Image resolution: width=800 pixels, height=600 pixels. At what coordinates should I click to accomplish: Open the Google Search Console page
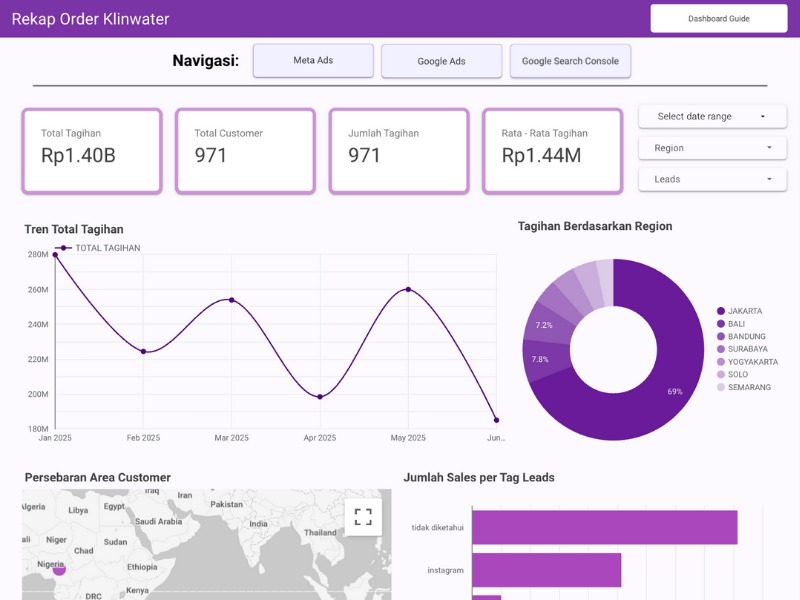570,61
